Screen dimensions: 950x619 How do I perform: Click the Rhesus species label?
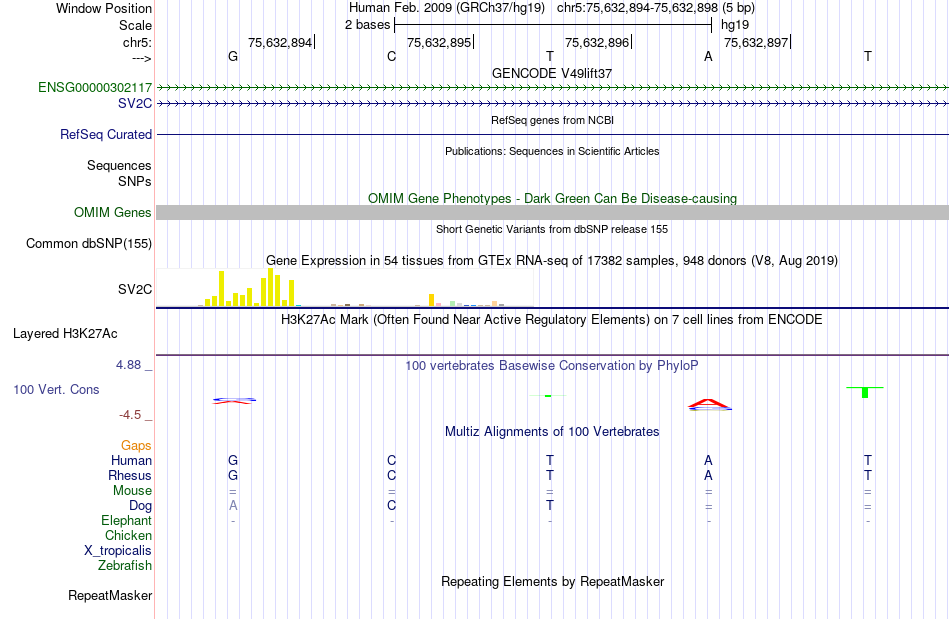click(130, 476)
